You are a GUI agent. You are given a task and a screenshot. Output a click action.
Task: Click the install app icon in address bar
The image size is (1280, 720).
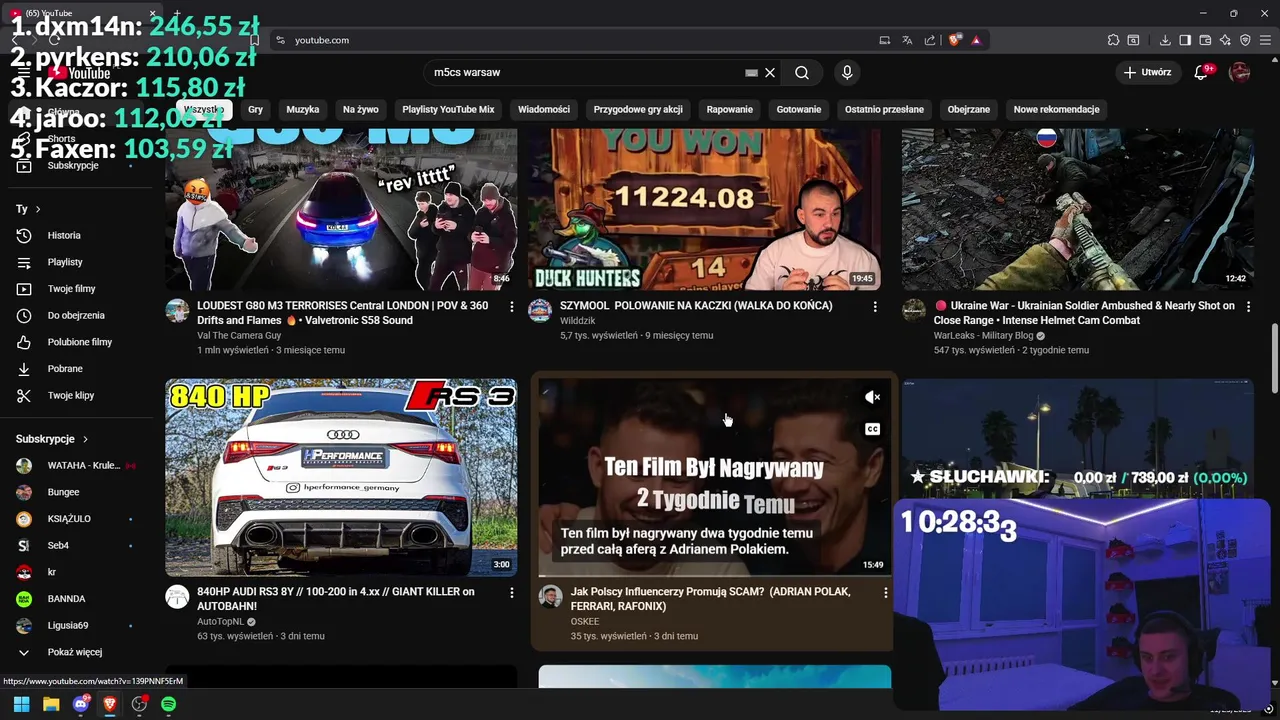coord(884,40)
